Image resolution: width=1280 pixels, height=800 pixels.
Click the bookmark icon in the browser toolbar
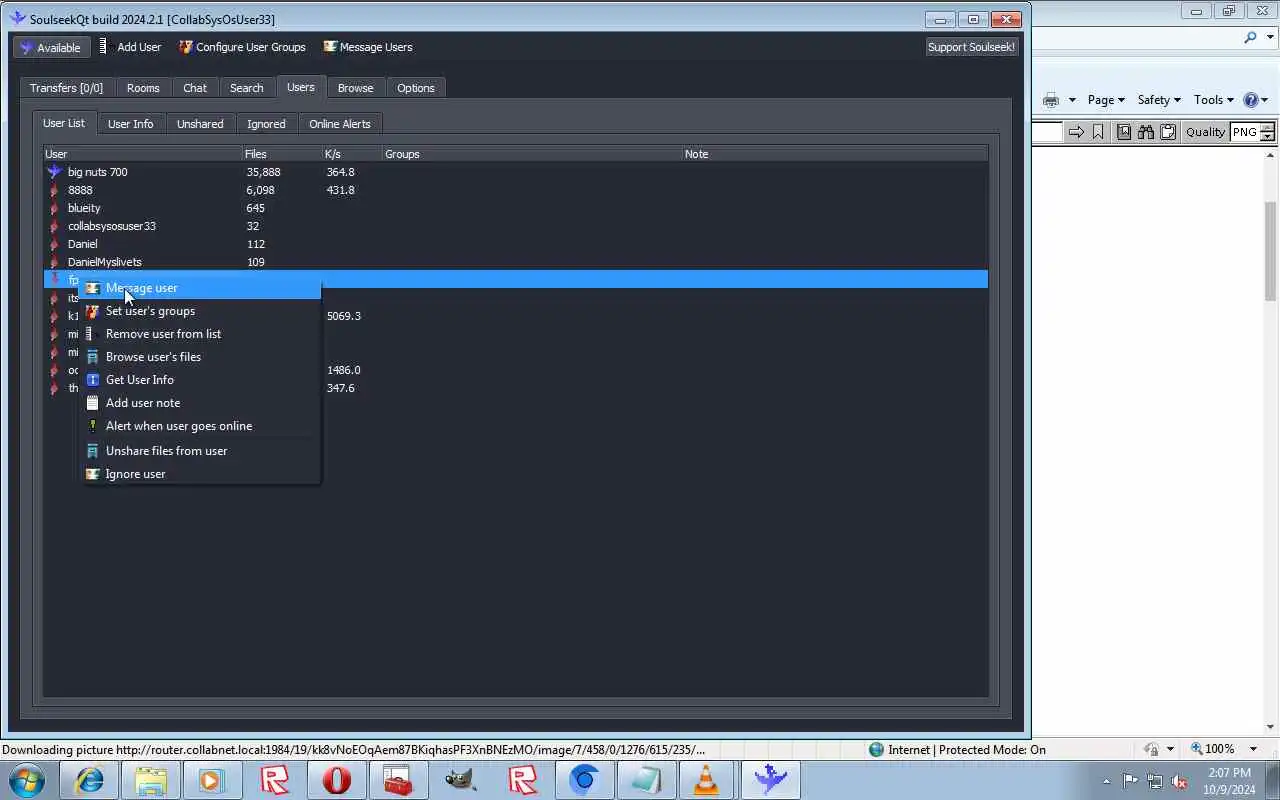tap(1098, 132)
